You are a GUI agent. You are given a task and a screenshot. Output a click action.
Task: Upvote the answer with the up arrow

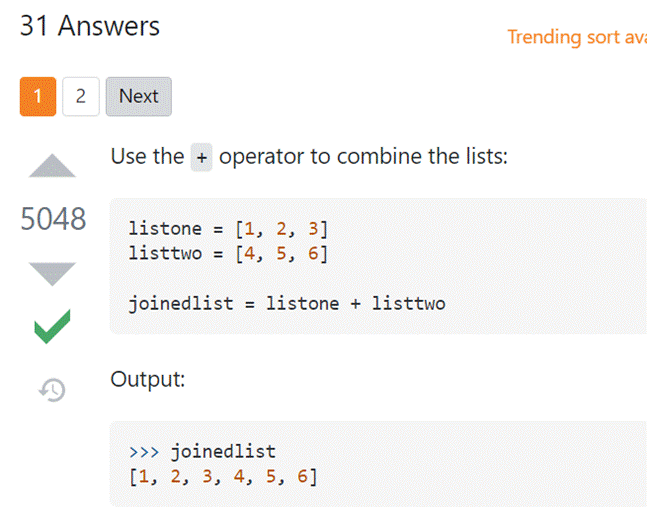52,166
